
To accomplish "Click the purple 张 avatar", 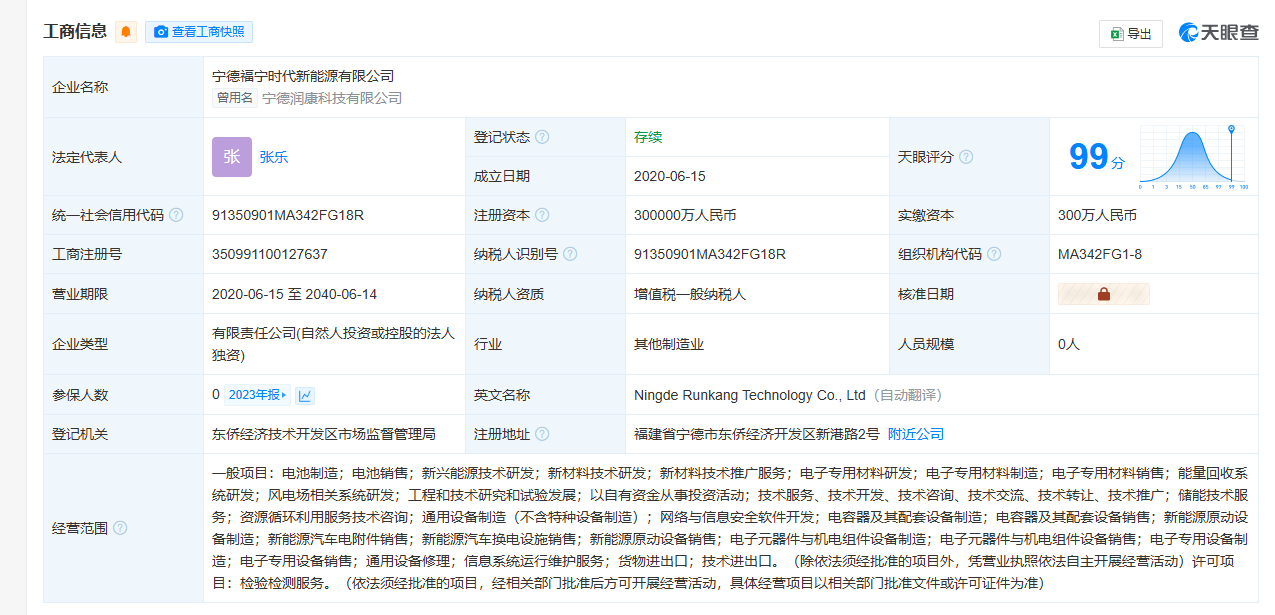I will [231, 157].
